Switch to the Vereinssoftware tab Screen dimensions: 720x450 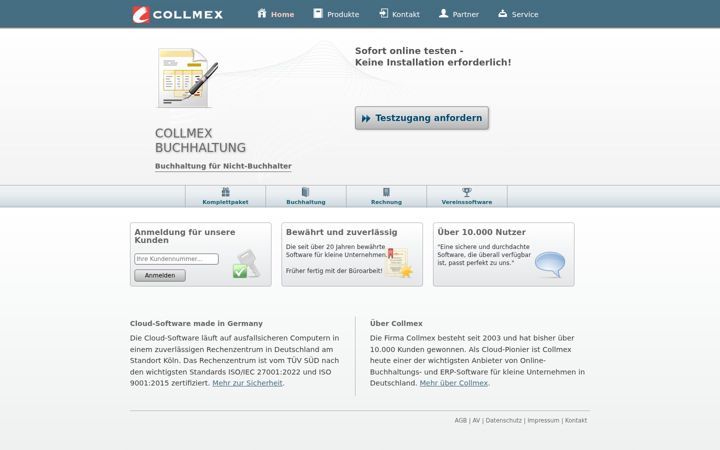click(x=467, y=197)
